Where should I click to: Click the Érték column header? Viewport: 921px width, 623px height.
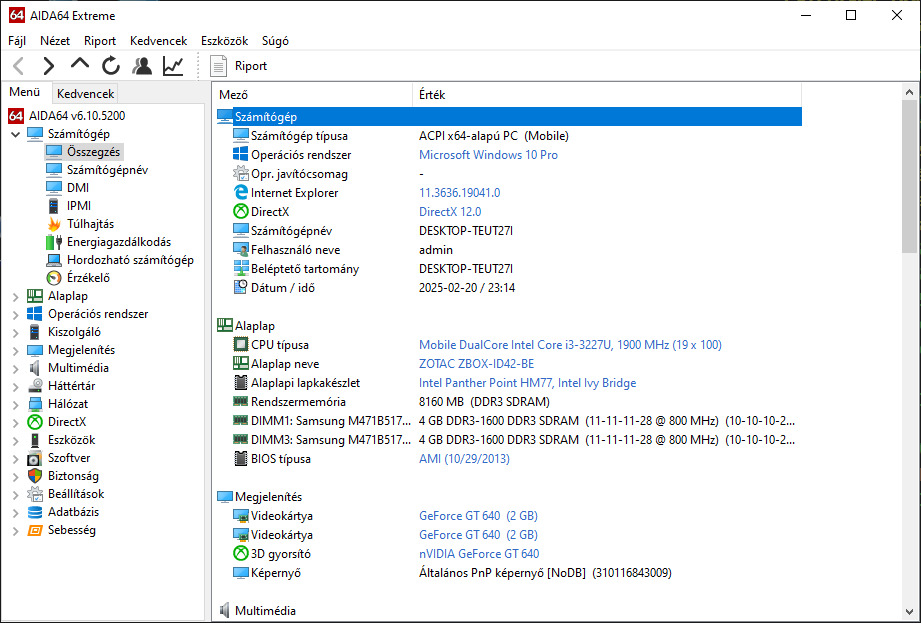(x=432, y=95)
